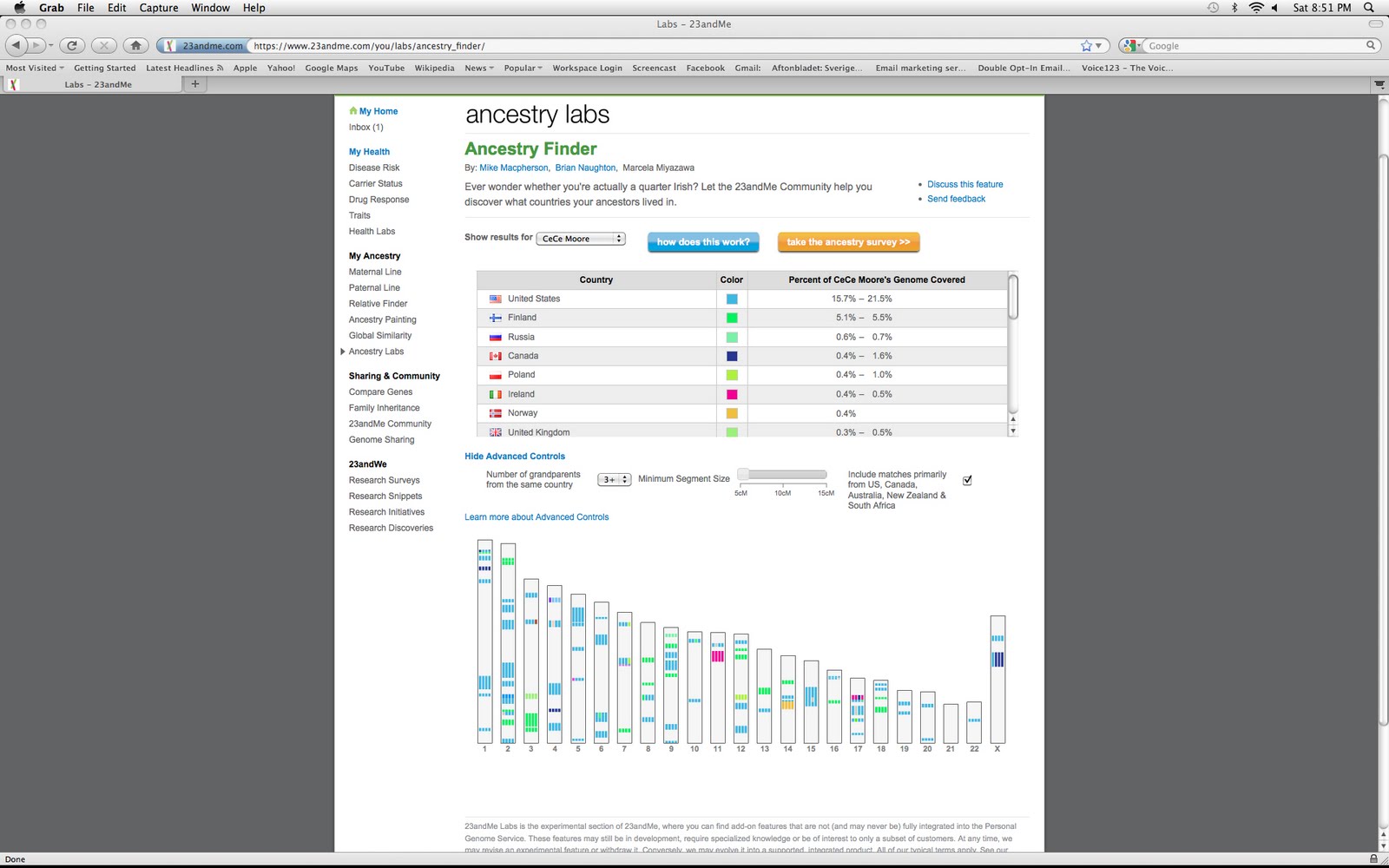Click the Russia flag icon
This screenshot has height=868, width=1389.
(x=496, y=336)
